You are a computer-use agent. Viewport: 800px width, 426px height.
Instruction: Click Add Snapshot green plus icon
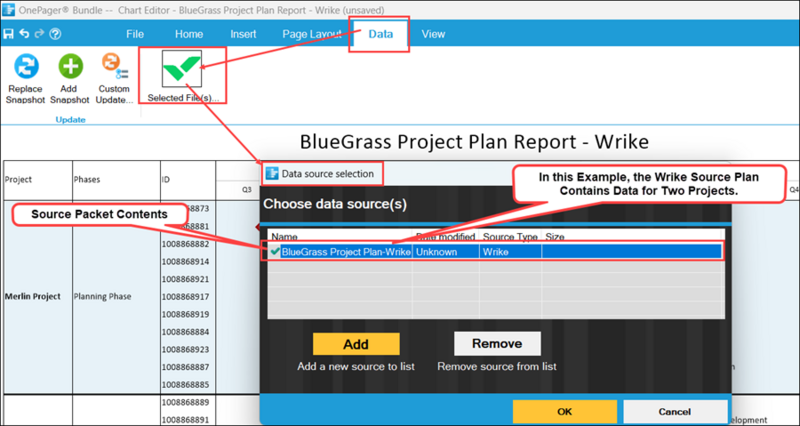70,66
